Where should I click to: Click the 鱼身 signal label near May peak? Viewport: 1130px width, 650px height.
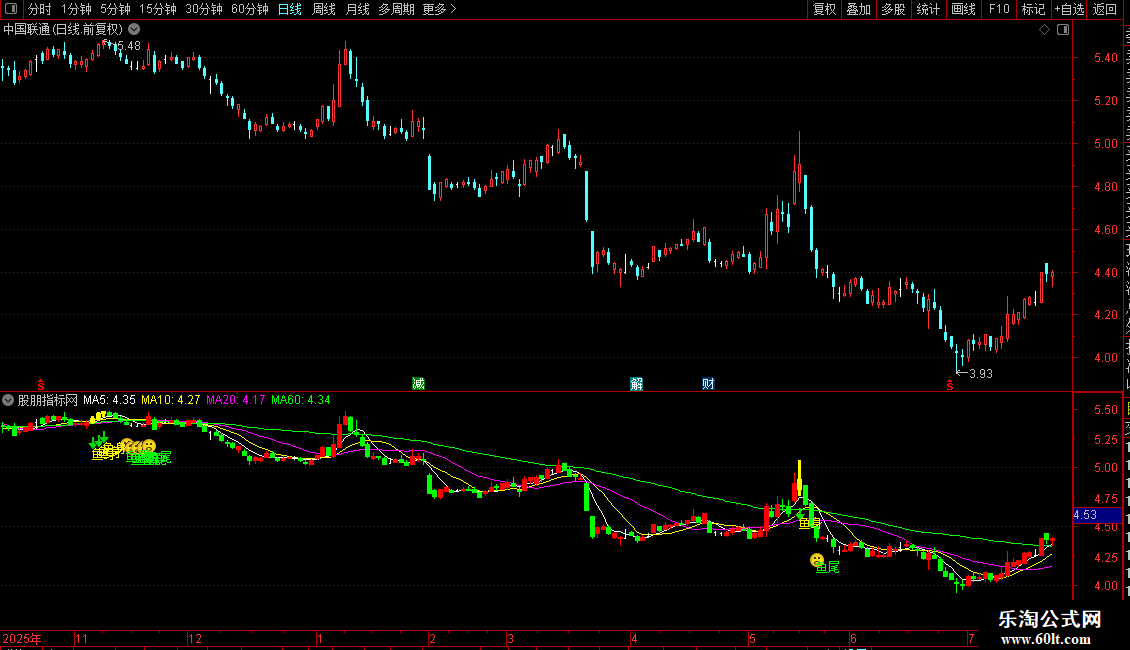[810, 523]
